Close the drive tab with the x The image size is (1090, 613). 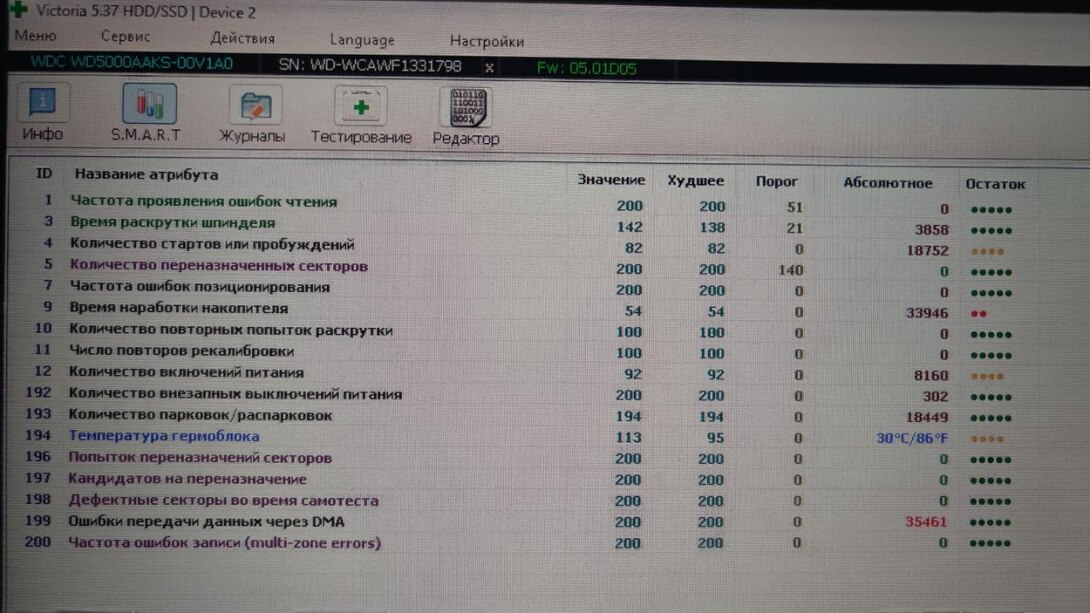489,67
